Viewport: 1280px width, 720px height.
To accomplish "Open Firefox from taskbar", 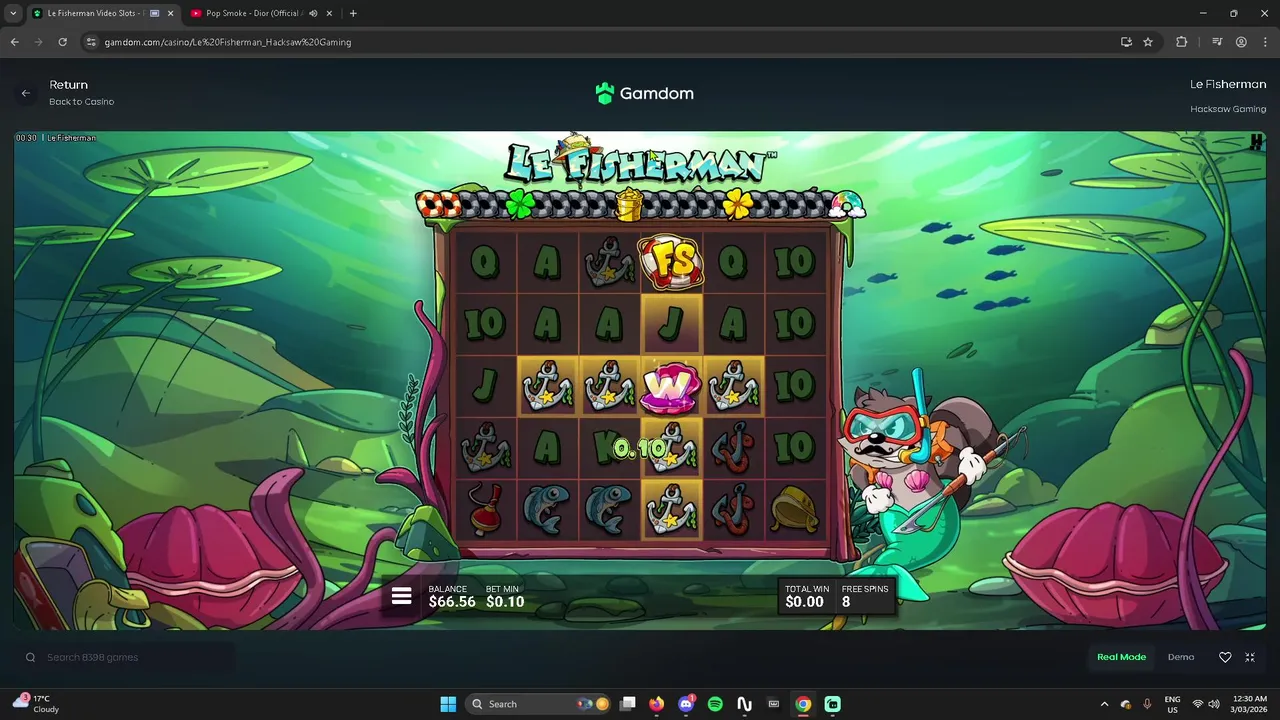I will coord(656,704).
